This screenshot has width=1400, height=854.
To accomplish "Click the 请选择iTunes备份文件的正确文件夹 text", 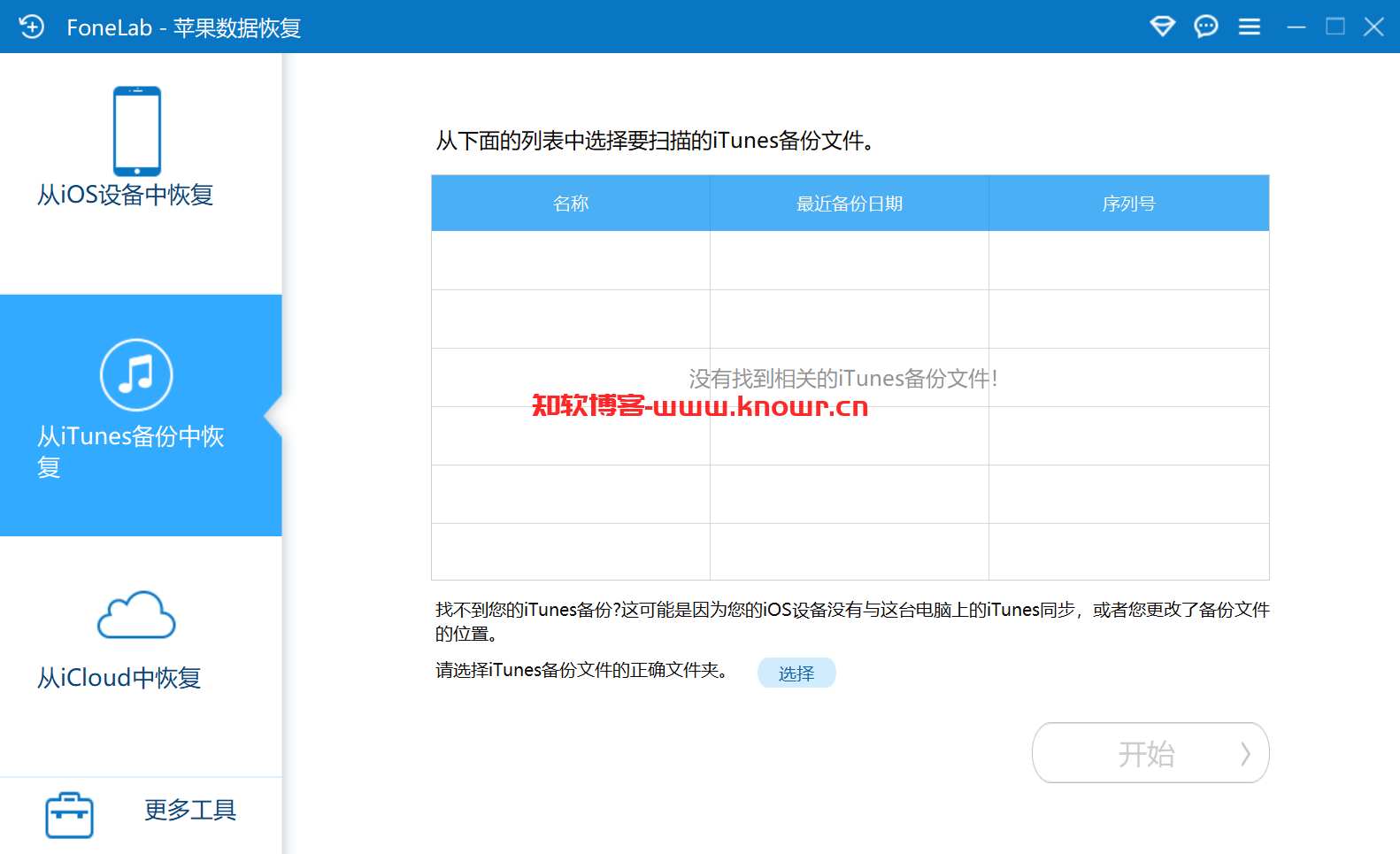I will coord(582,670).
